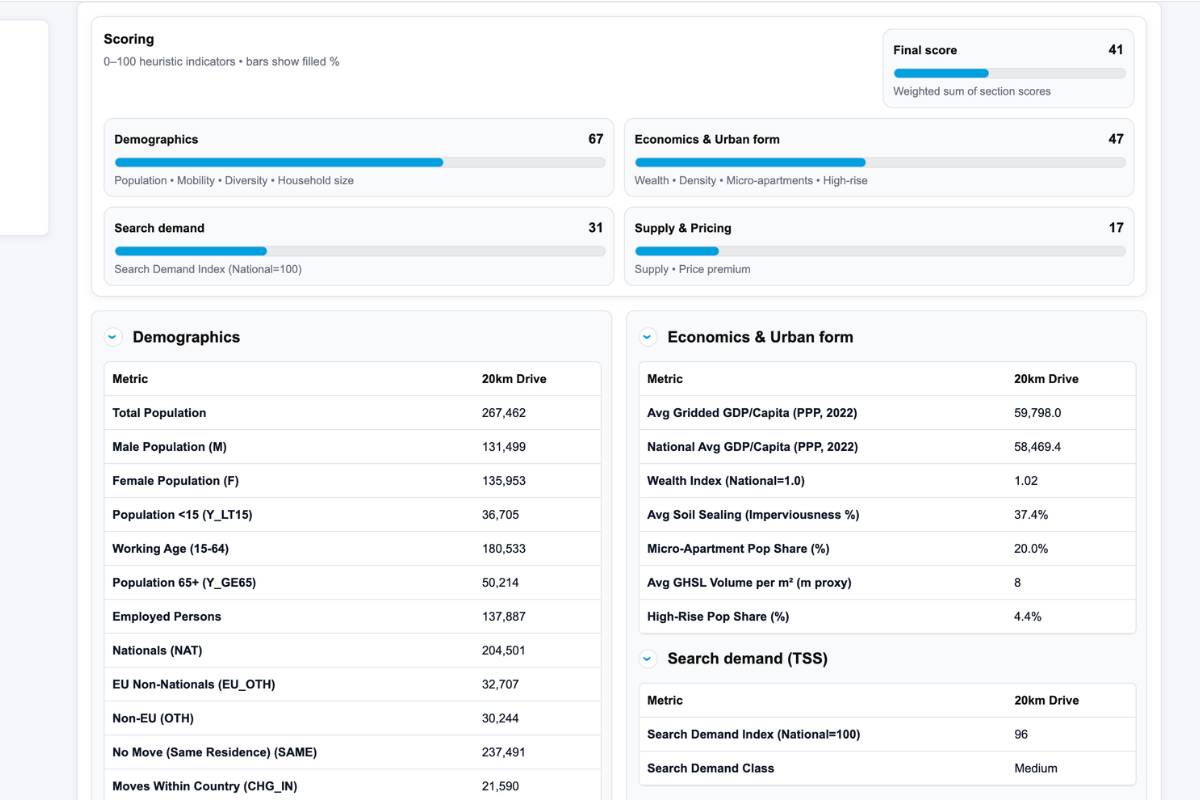Viewport: 1200px width, 800px height.
Task: Click the High-Rise Pop Share value 4.4%
Action: (1027, 616)
